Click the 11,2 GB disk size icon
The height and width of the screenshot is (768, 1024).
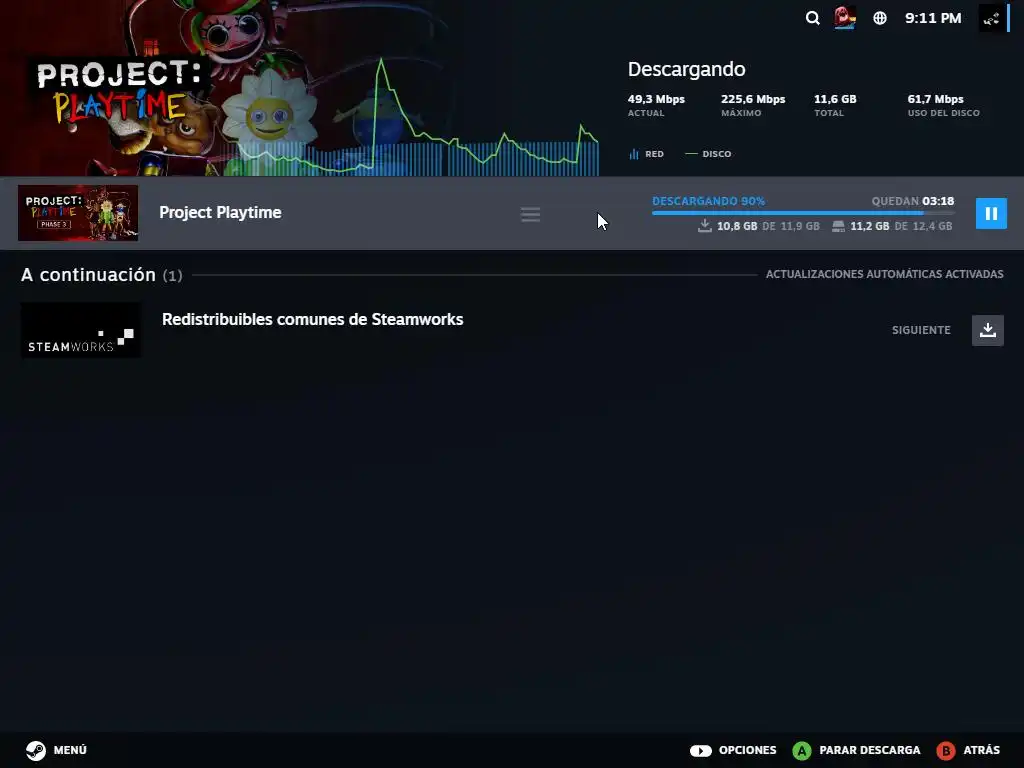pyautogui.click(x=838, y=226)
